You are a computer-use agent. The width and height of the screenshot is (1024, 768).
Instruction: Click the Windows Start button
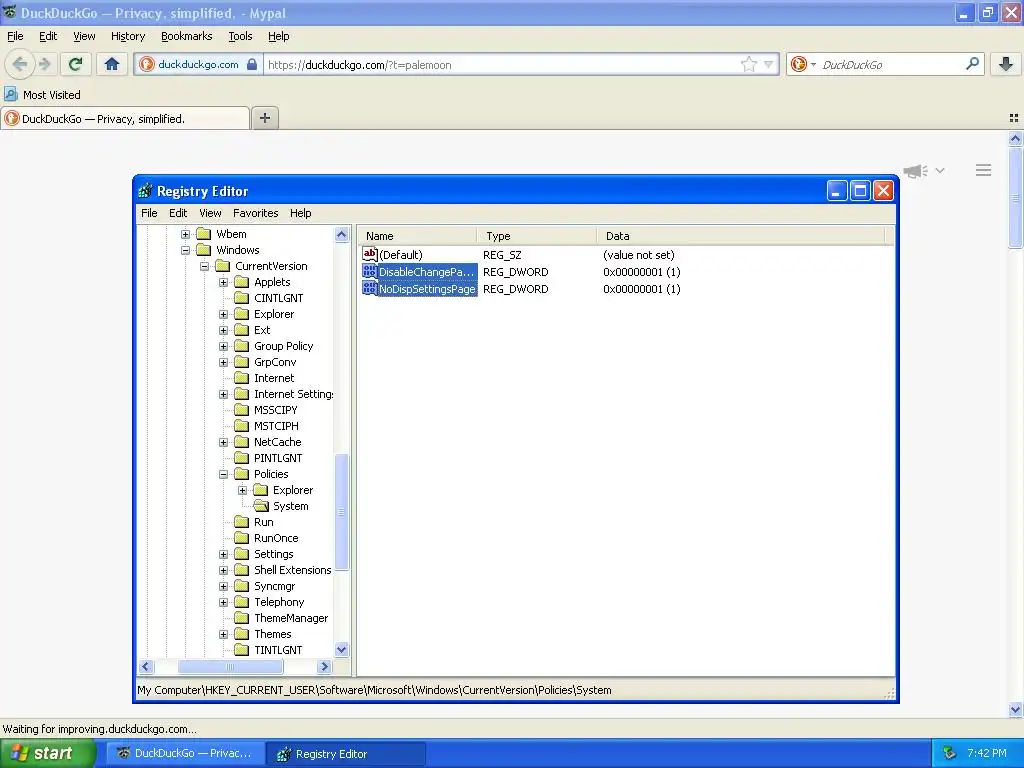pos(47,754)
